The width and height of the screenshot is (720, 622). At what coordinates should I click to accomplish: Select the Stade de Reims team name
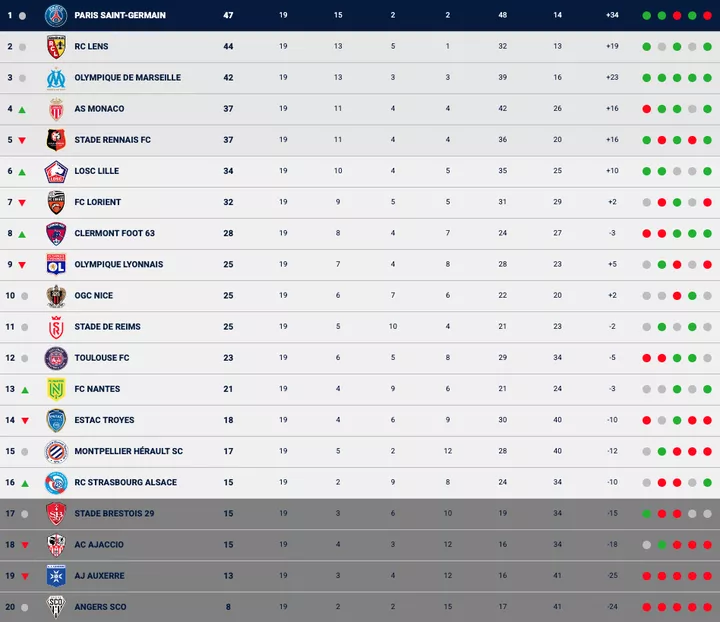click(107, 327)
